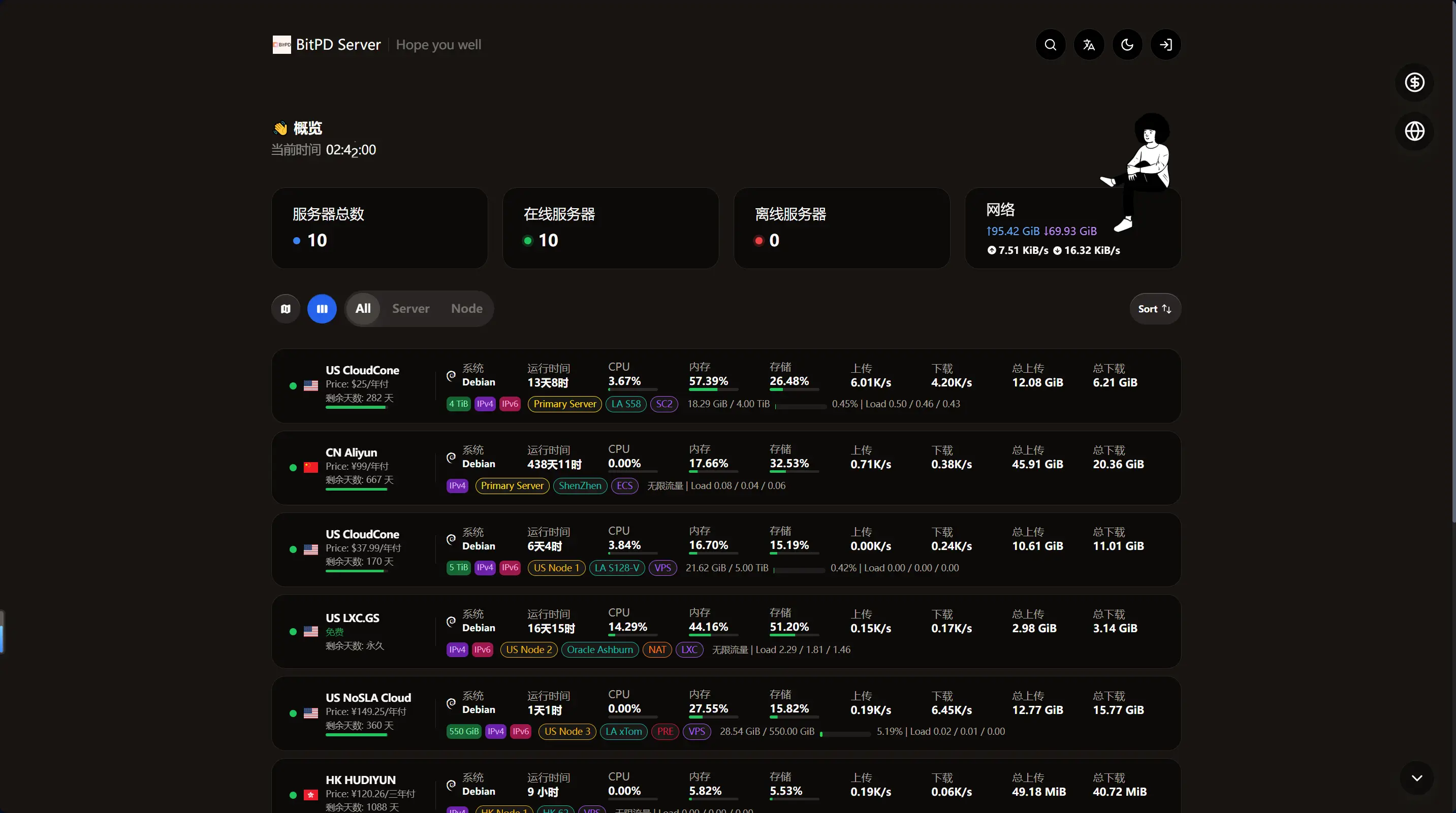The image size is (1456, 813).
Task: Click the BitPD logo image
Action: tap(281, 45)
